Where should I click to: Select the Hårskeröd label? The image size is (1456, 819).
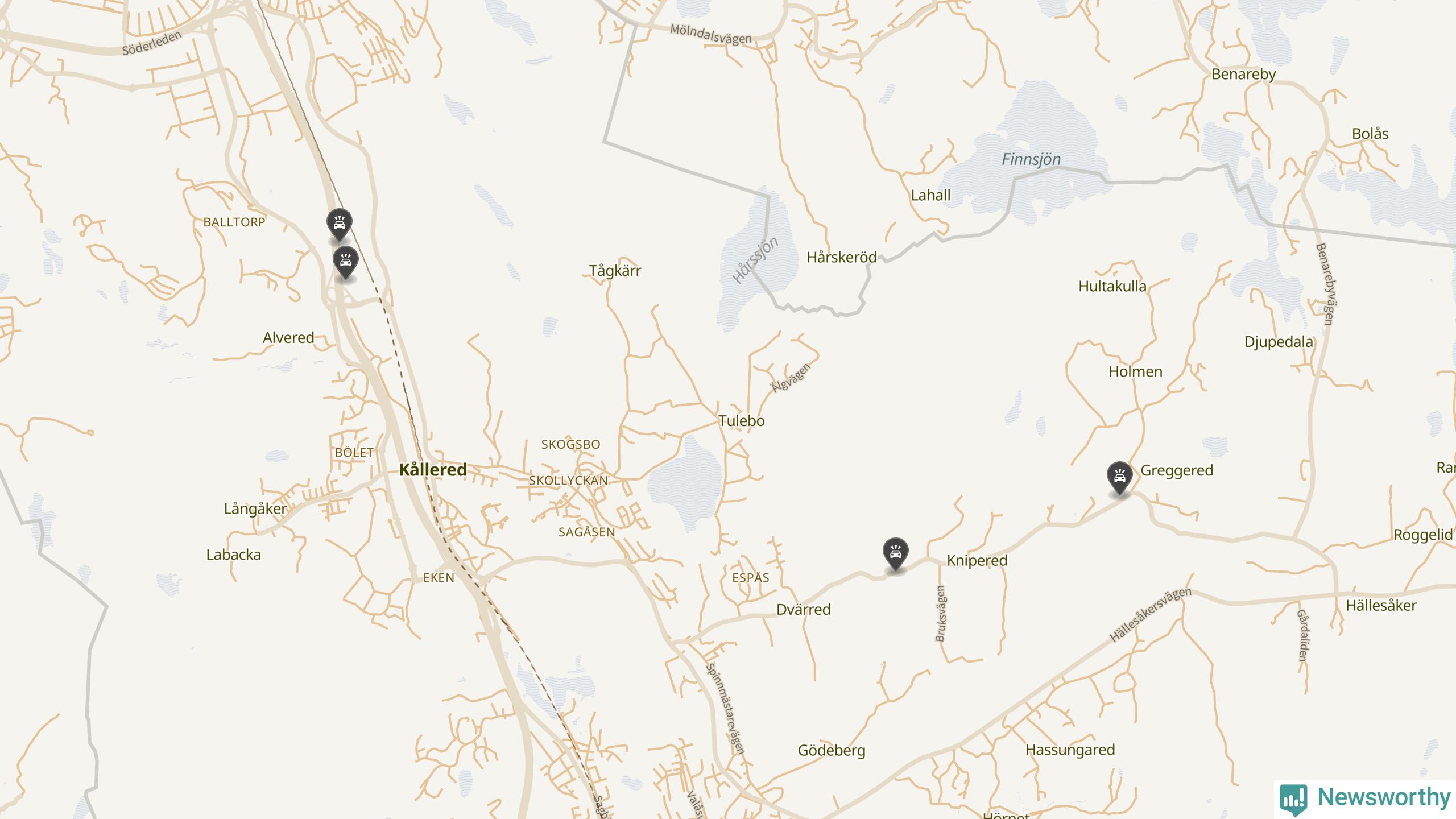tap(842, 257)
